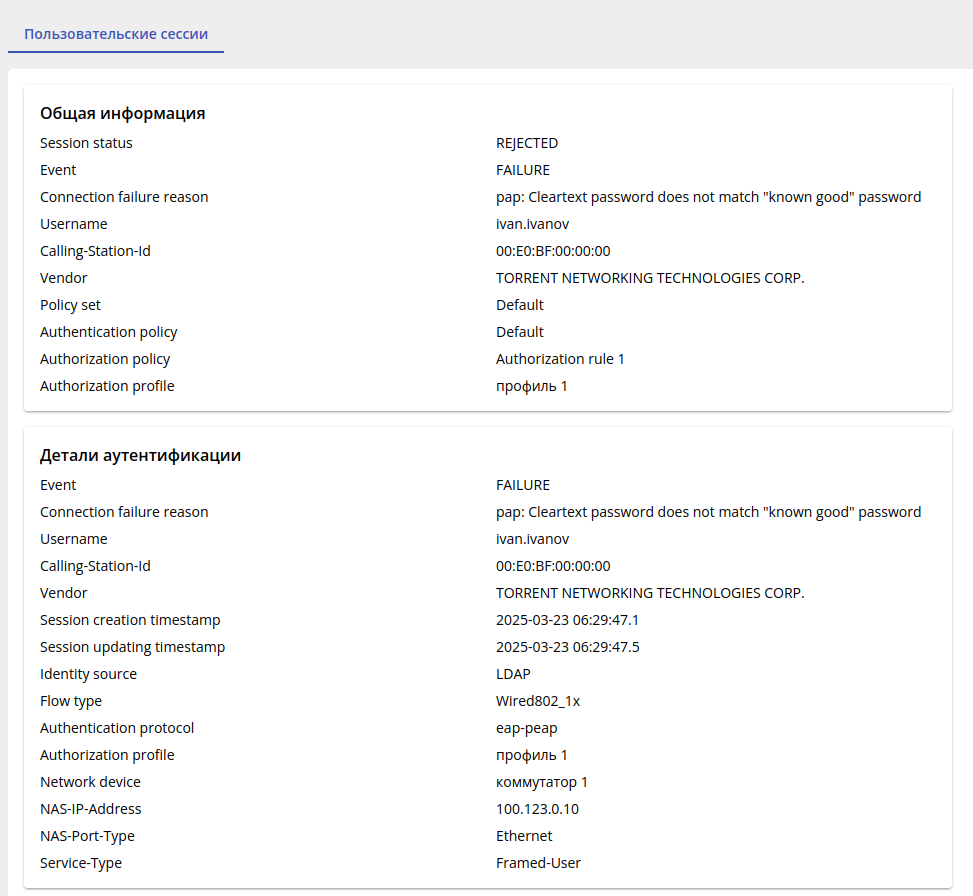This screenshot has width=973, height=896.
Task: Select the eap-peap authentication protocol value
Action: (527, 728)
